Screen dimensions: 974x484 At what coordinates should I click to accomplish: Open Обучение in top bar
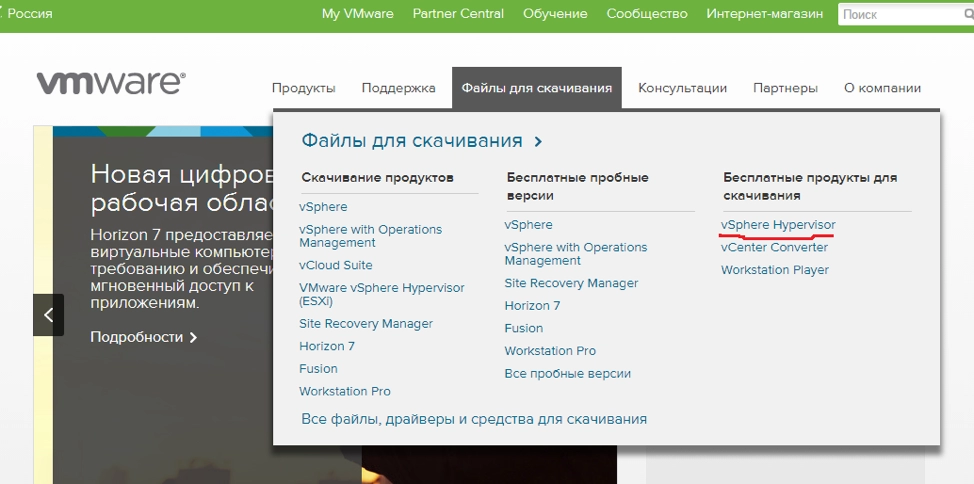click(x=555, y=14)
